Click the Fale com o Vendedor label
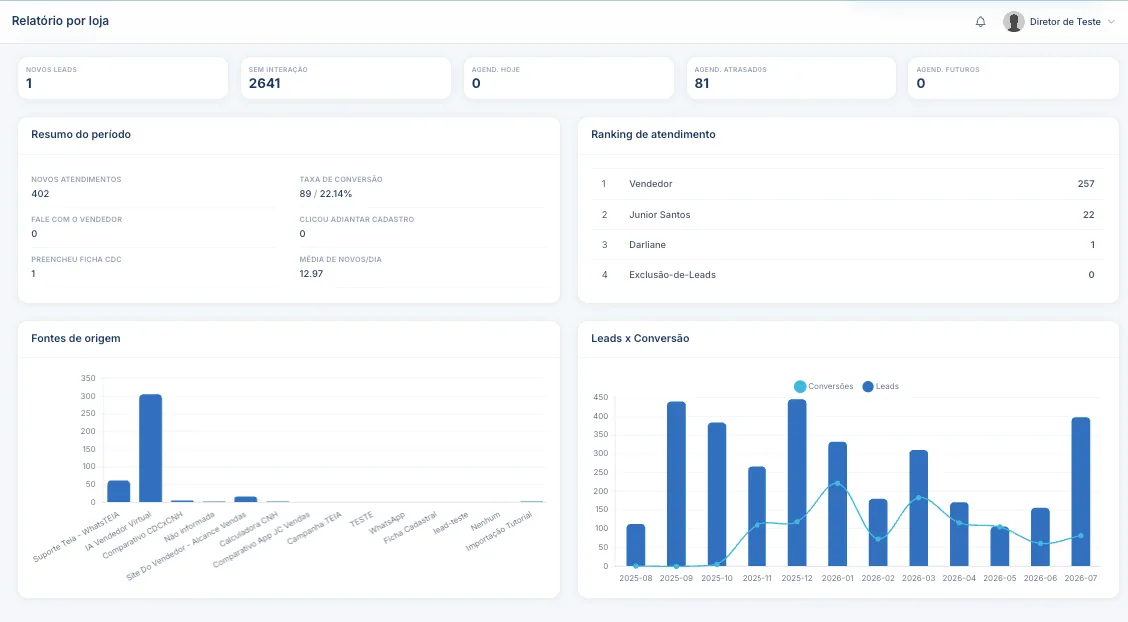1128x622 pixels. tap(76, 219)
